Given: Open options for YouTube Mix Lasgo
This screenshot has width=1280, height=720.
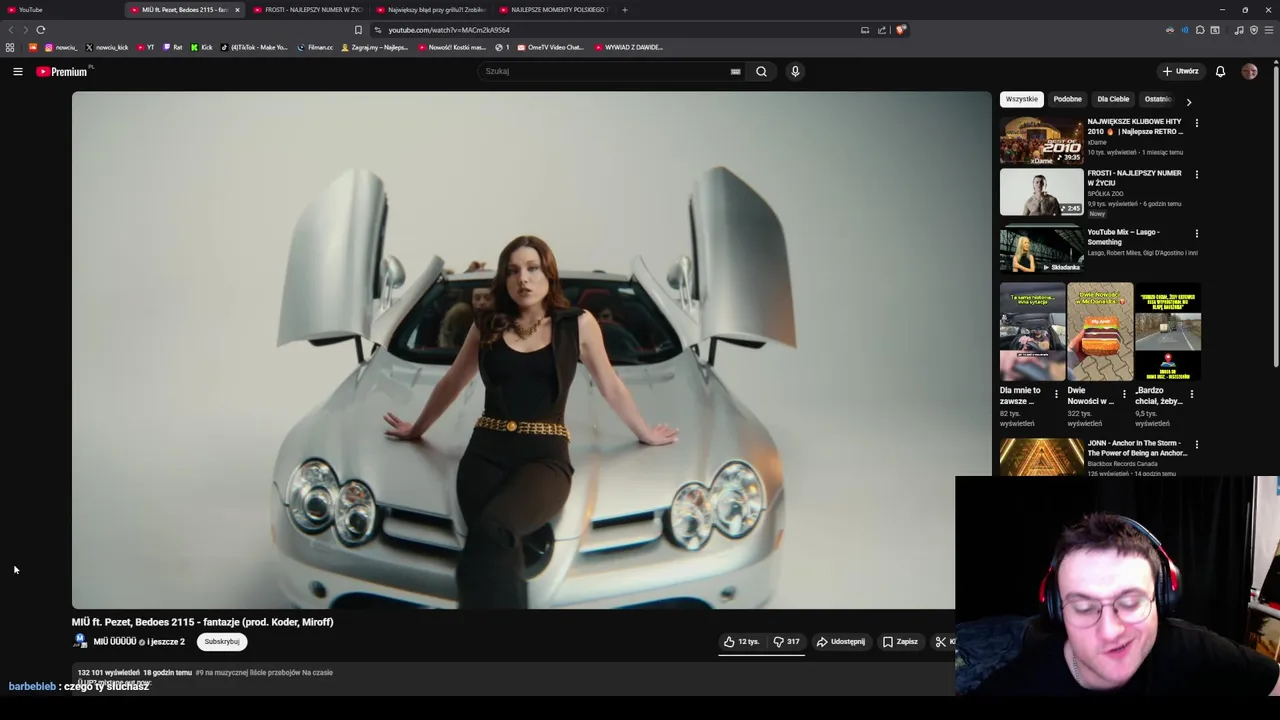Looking at the screenshot, I should click(1196, 233).
